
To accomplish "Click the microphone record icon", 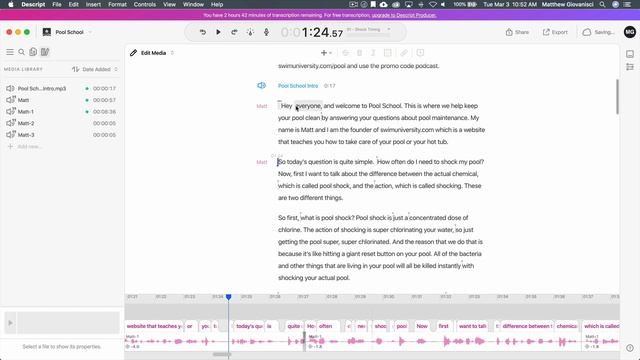I will click(267, 32).
